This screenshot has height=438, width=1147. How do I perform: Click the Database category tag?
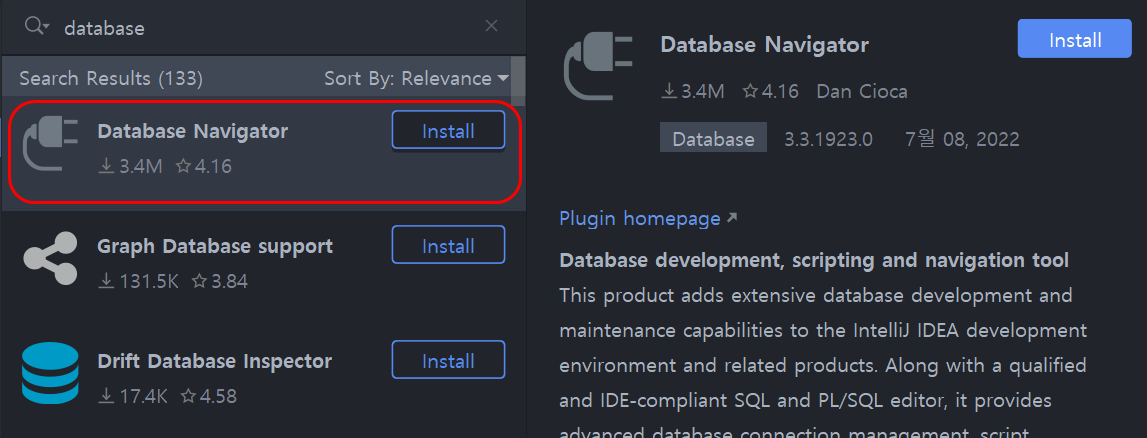(x=713, y=138)
